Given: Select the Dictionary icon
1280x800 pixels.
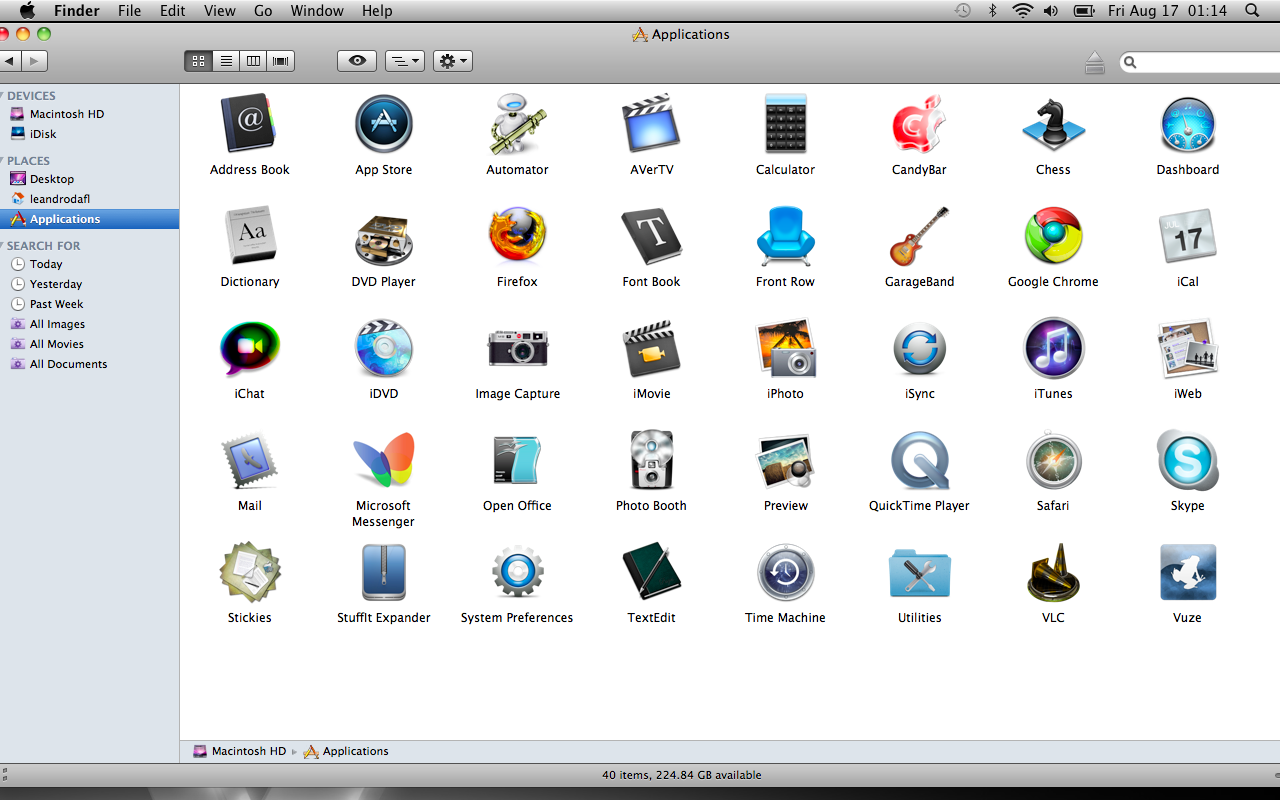Looking at the screenshot, I should click(249, 236).
